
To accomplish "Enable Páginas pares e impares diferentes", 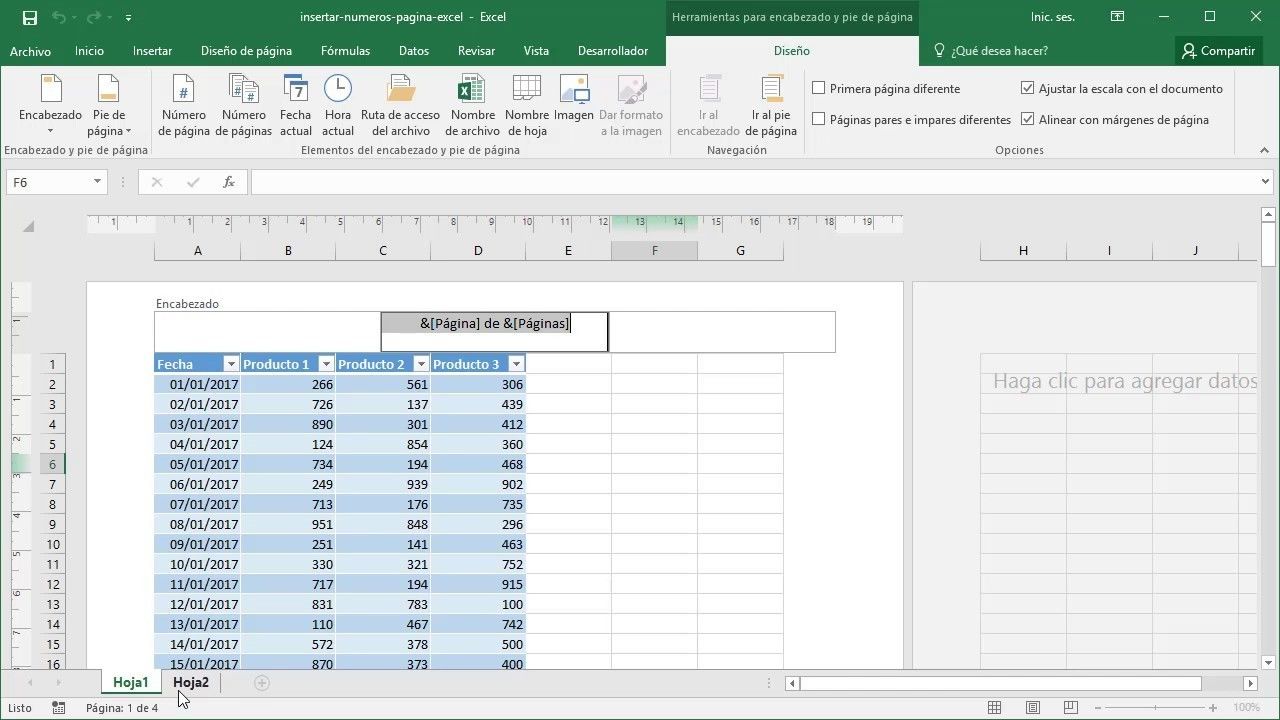I will (x=819, y=119).
